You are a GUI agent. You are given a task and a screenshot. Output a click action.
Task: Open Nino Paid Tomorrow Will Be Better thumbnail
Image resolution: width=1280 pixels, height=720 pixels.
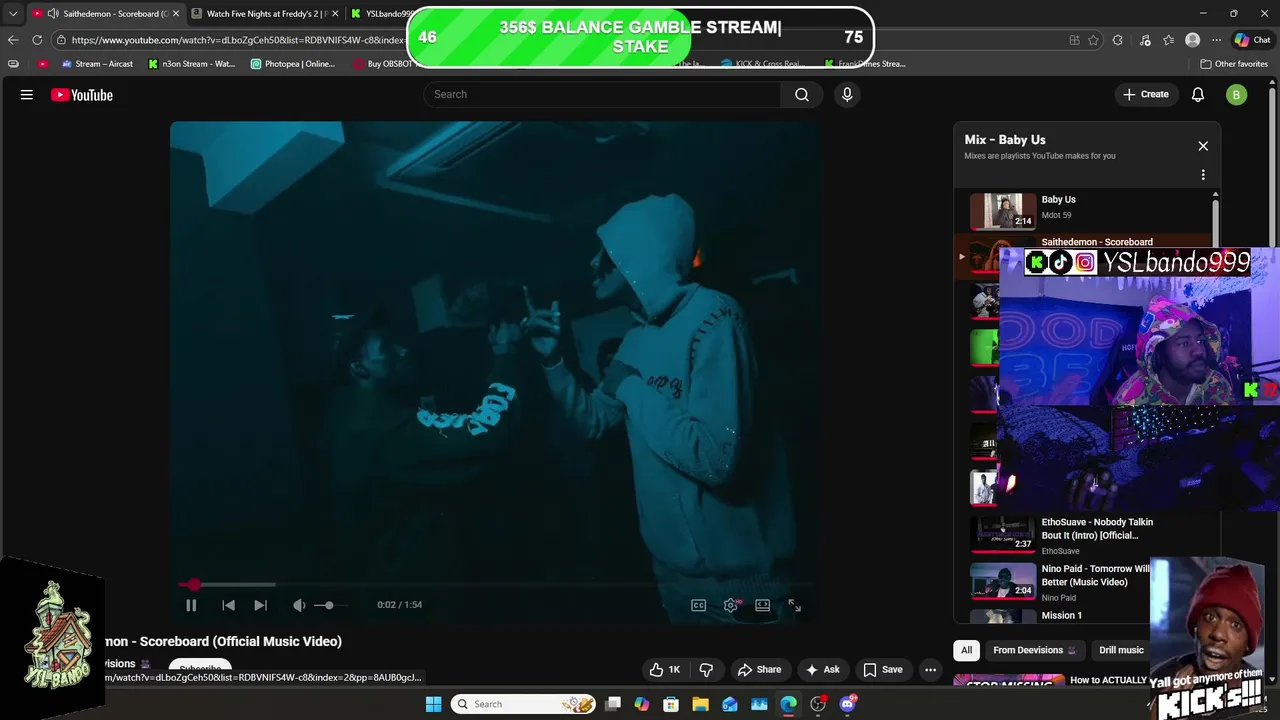click(x=1003, y=581)
